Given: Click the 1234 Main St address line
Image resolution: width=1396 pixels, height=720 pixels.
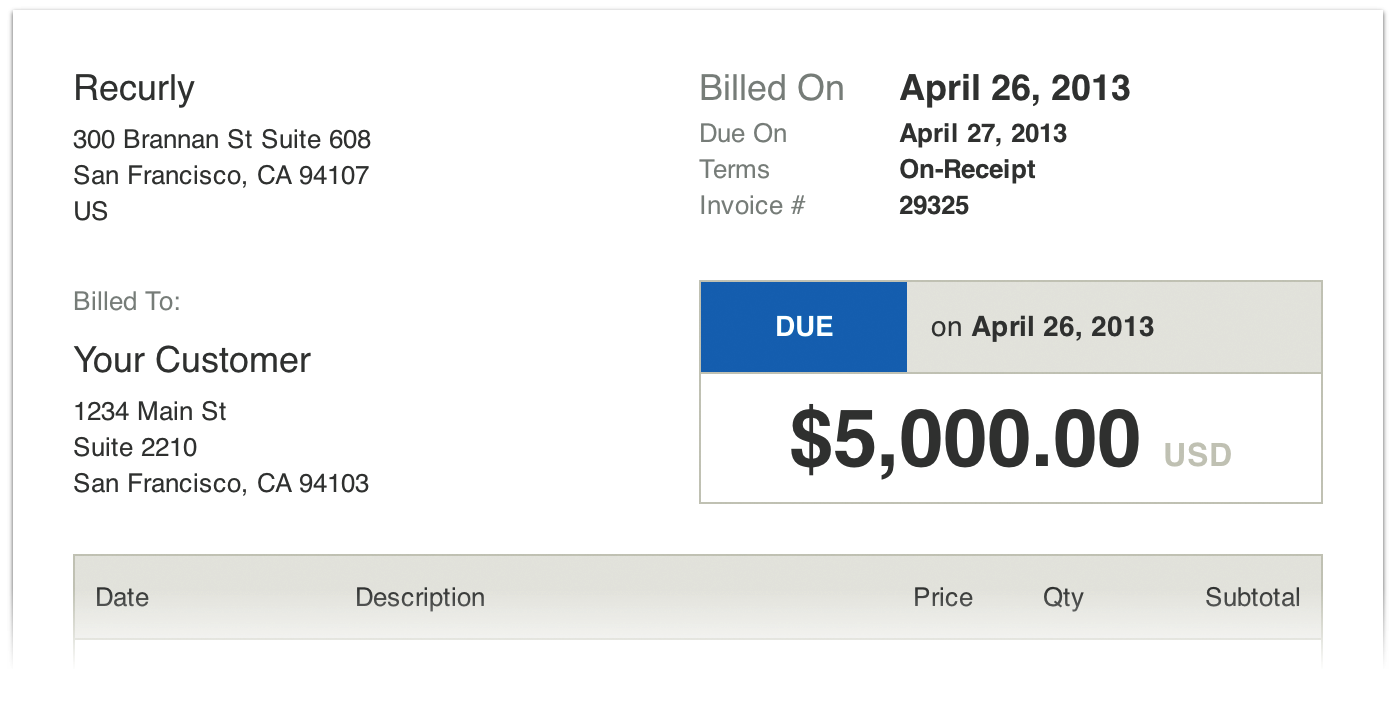Looking at the screenshot, I should [150, 411].
